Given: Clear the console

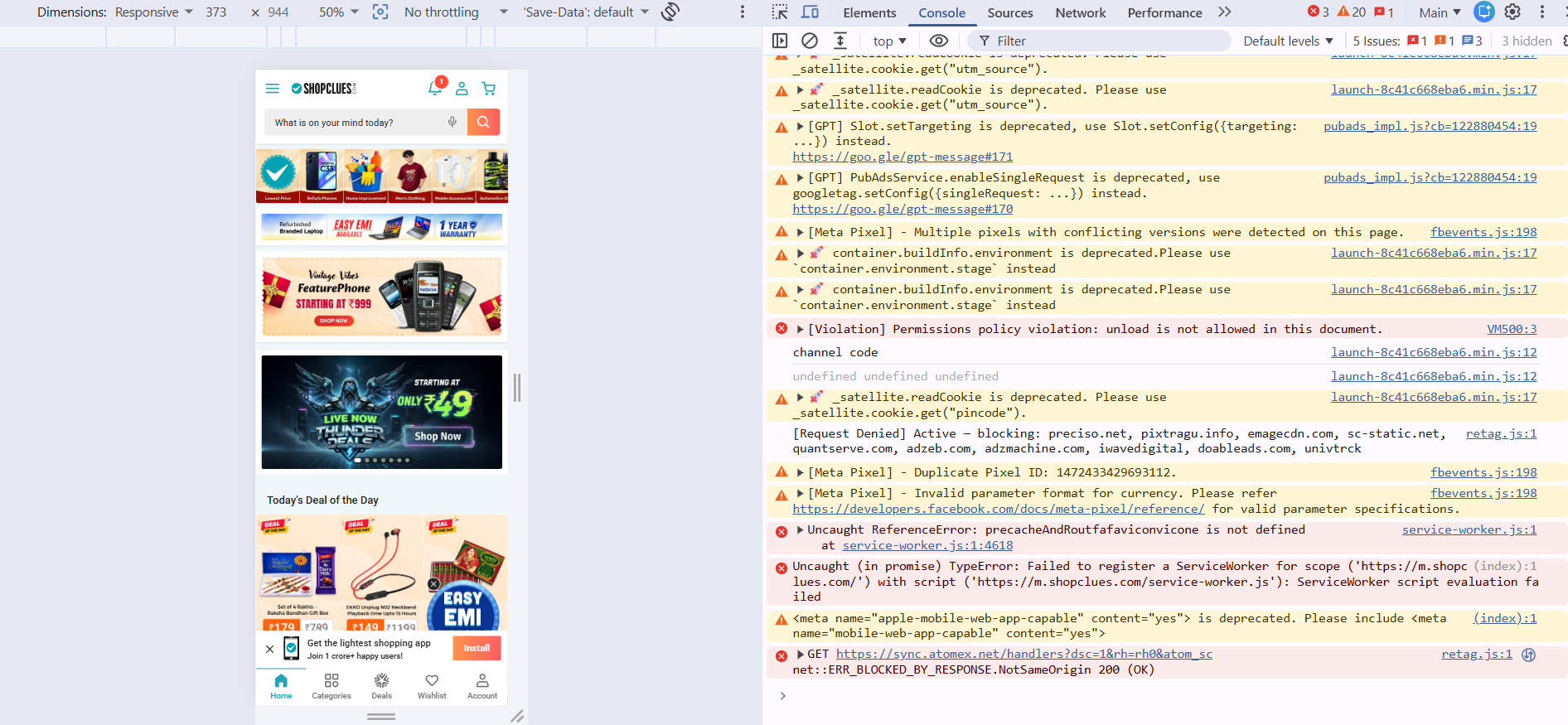Looking at the screenshot, I should [x=810, y=41].
